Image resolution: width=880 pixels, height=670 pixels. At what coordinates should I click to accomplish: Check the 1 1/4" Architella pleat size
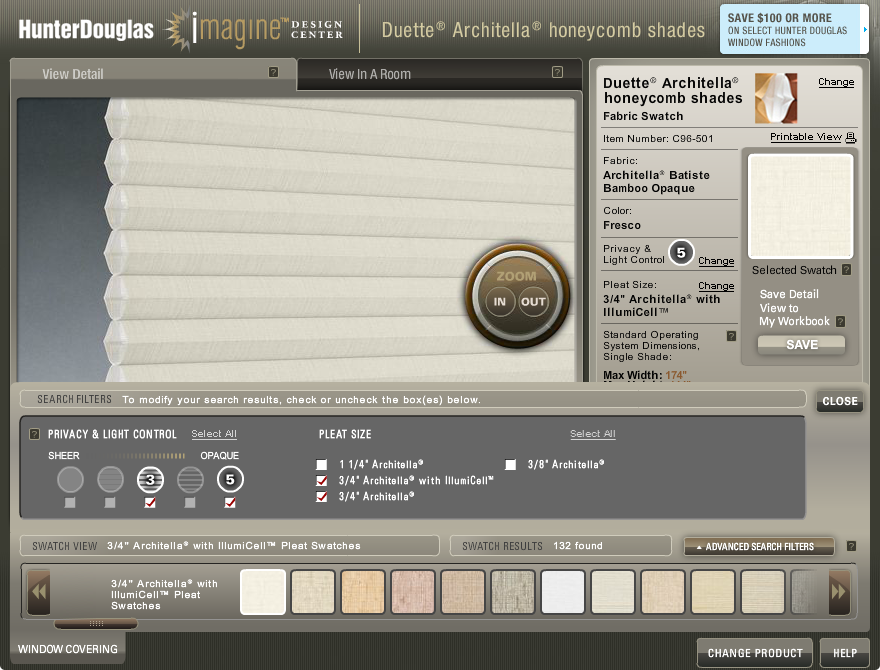322,465
